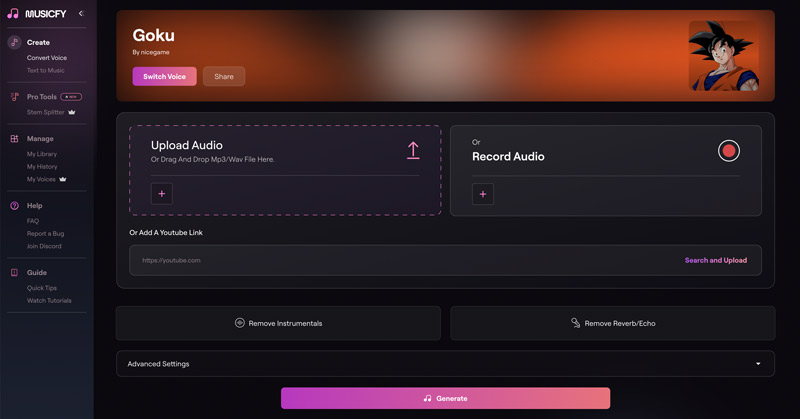Click the Upload Audio drop zone title
This screenshot has width=800, height=419.
coord(187,145)
